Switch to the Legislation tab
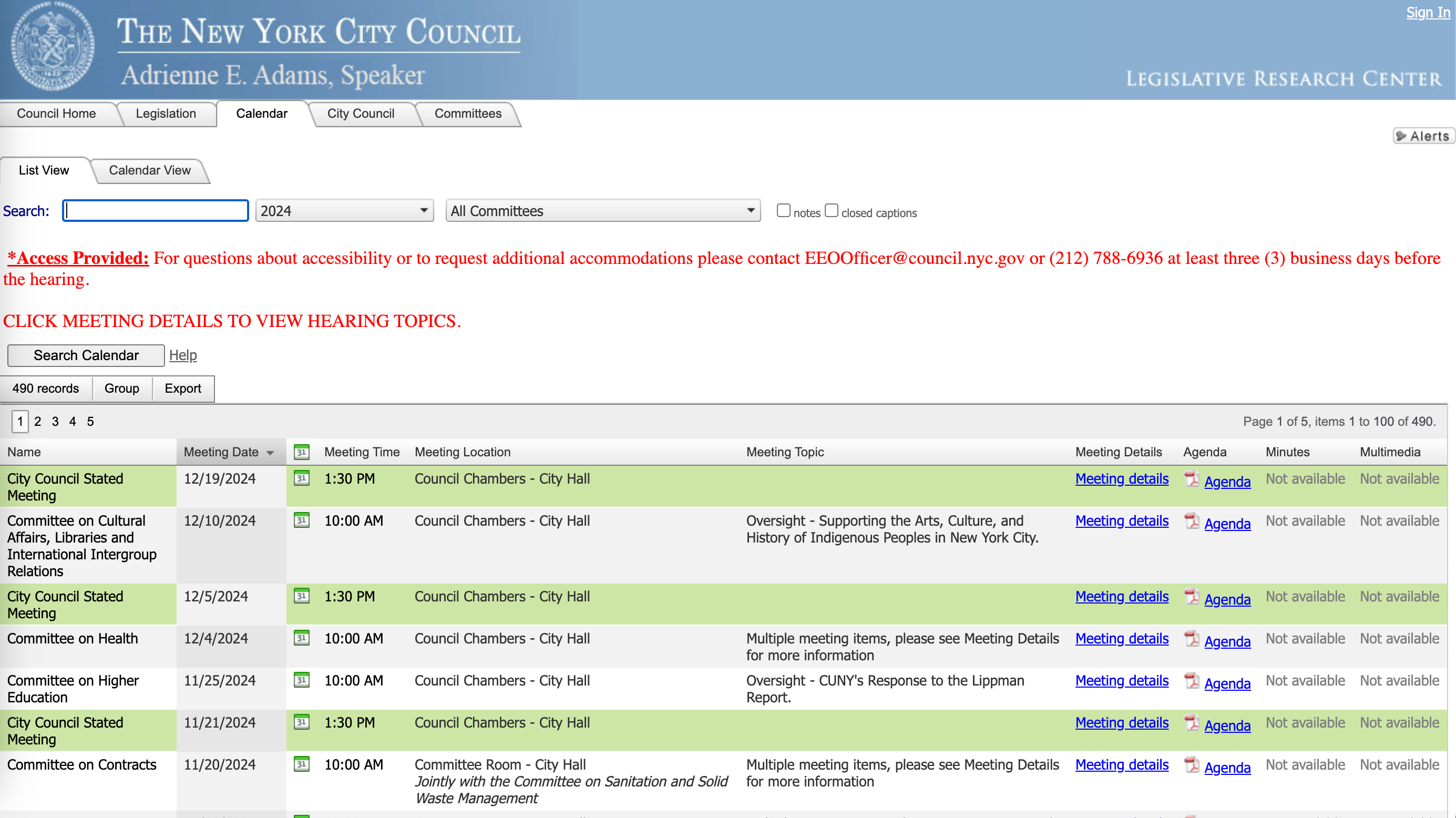The height and width of the screenshot is (818, 1456). 166,113
